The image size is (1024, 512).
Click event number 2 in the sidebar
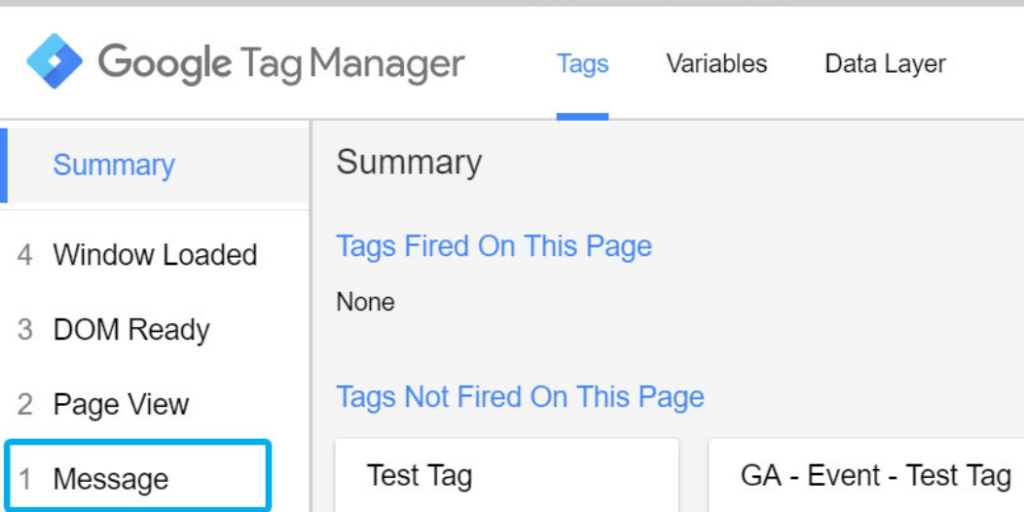[25, 404]
